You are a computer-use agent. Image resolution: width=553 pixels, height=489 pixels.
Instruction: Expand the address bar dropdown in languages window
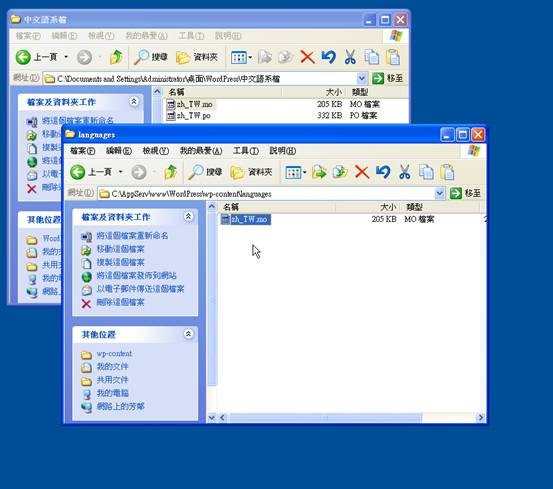[439, 193]
